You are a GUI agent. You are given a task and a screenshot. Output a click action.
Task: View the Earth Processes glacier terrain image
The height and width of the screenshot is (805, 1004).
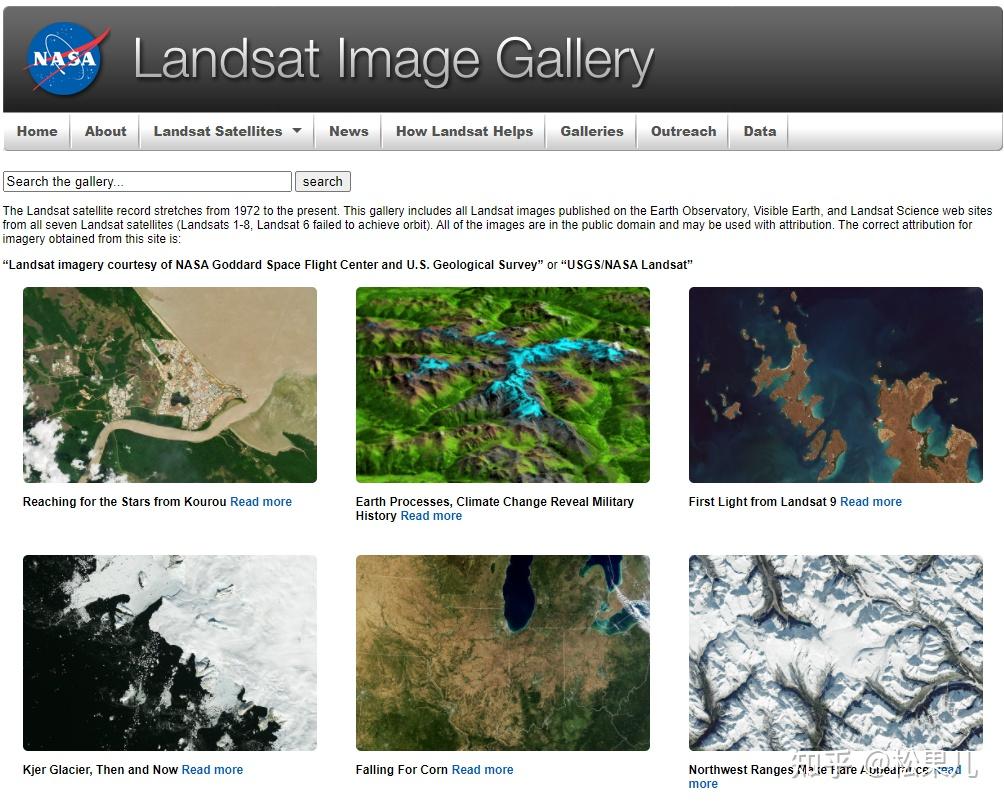pyautogui.click(x=502, y=384)
